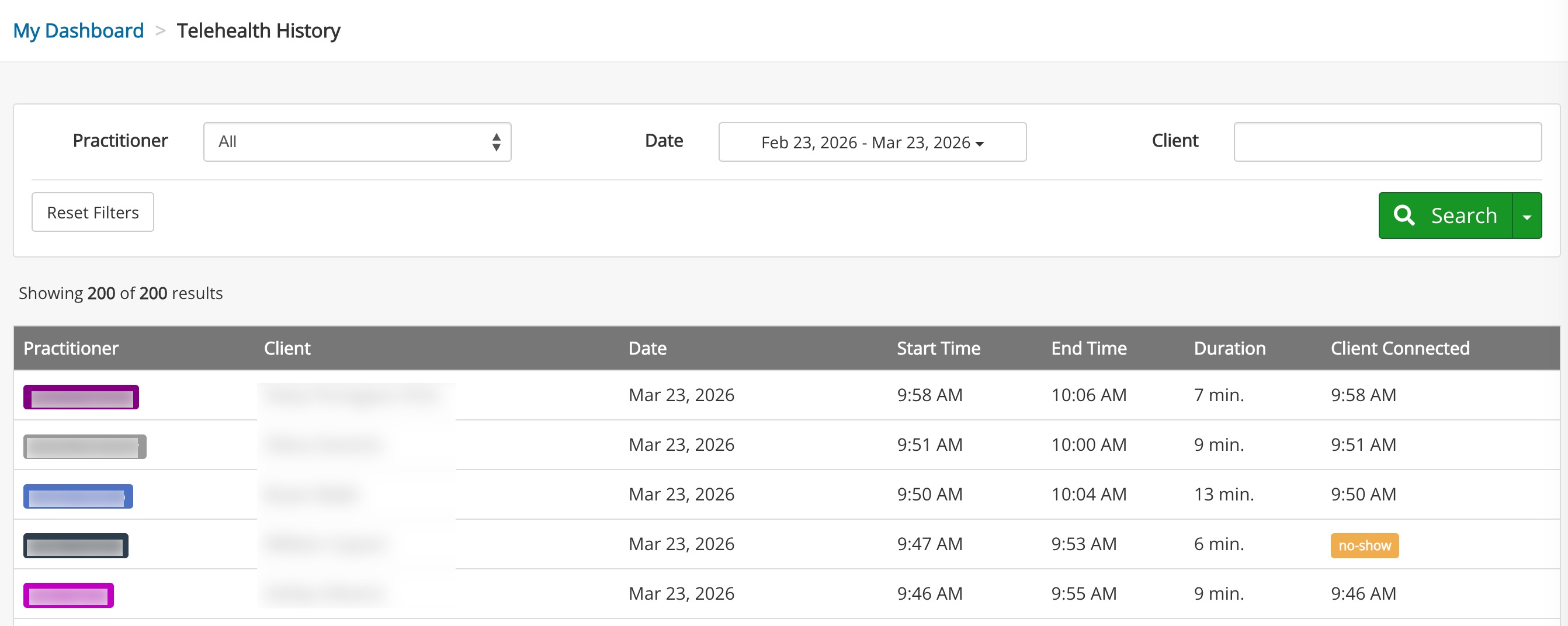
Task: Open the Practitioner filter dropdown
Action: [x=357, y=142]
